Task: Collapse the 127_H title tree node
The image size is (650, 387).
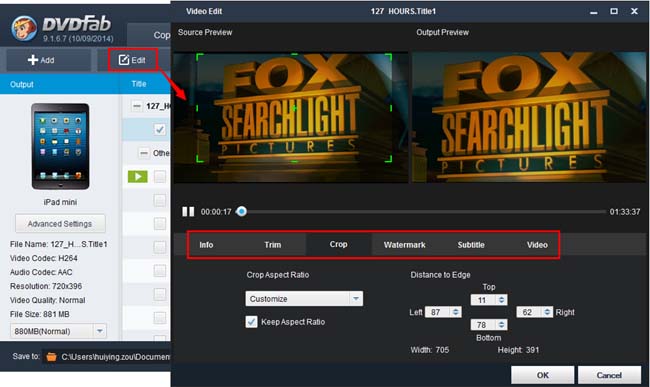Action: click(x=136, y=106)
